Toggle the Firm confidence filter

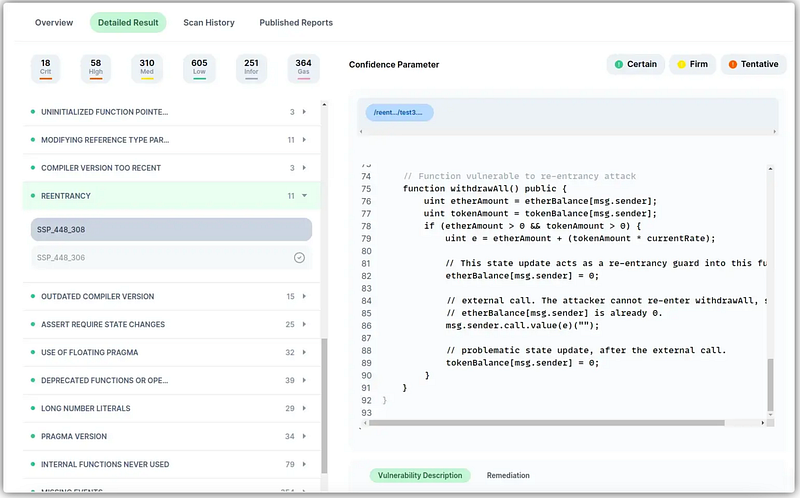point(691,64)
